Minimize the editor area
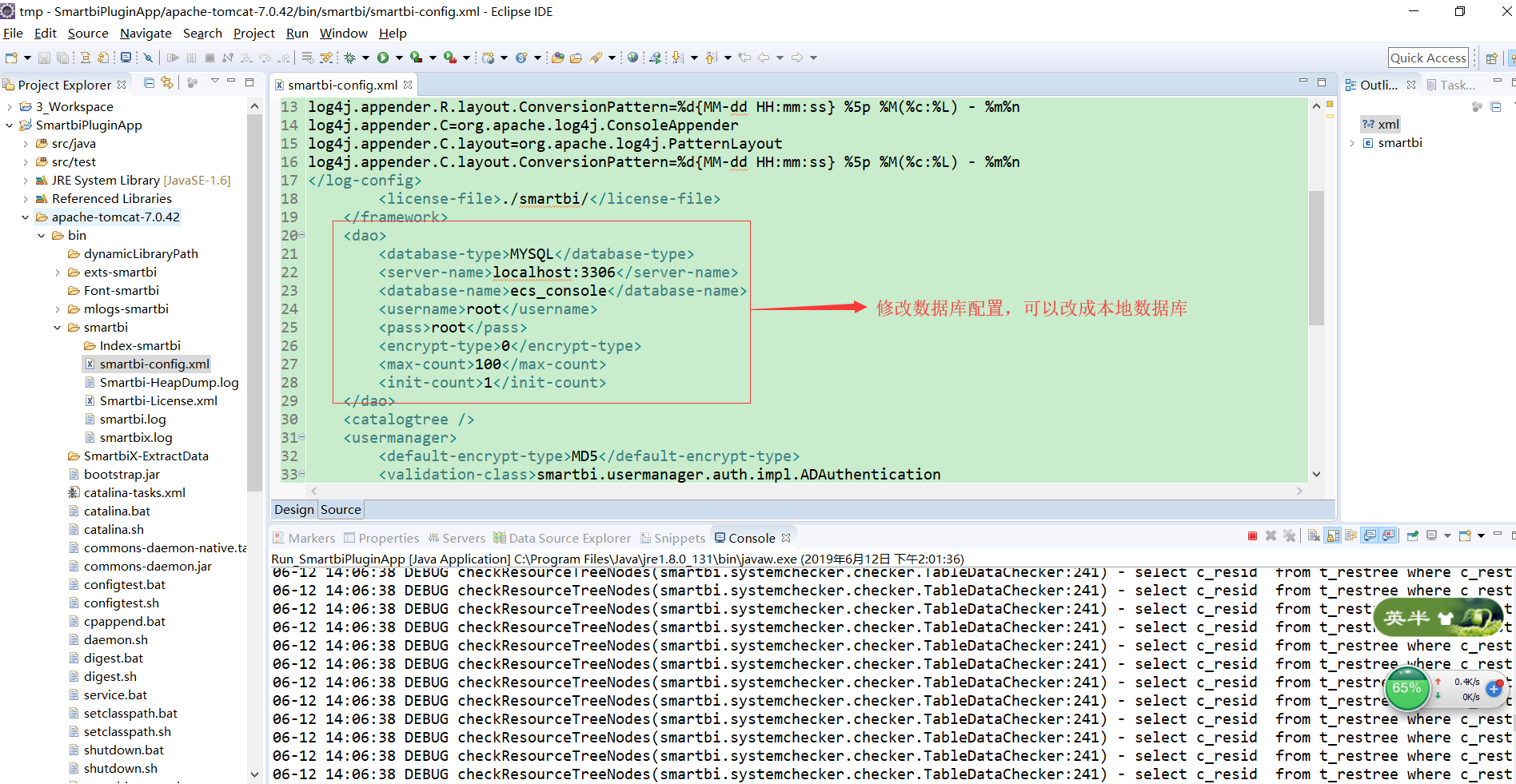This screenshot has height=784, width=1516. (1303, 82)
